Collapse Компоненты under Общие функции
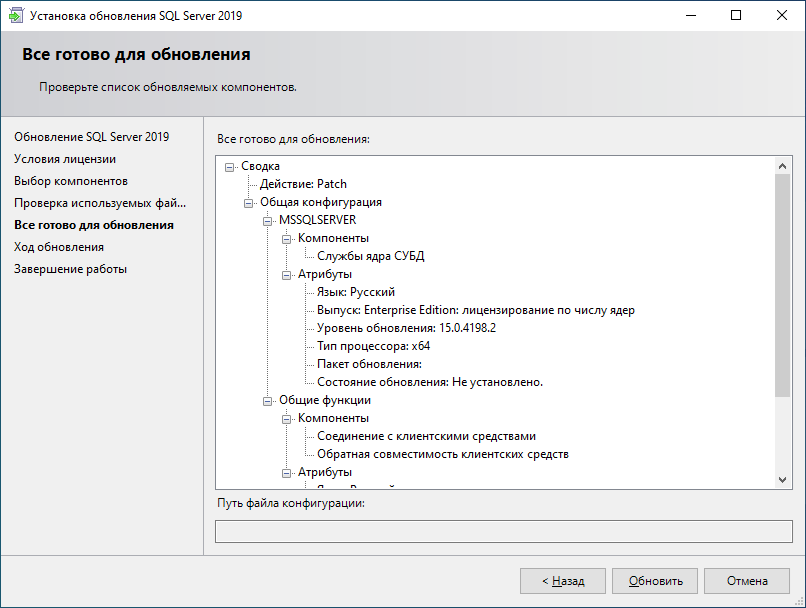Image resolution: width=806 pixels, height=608 pixels. [x=286, y=419]
